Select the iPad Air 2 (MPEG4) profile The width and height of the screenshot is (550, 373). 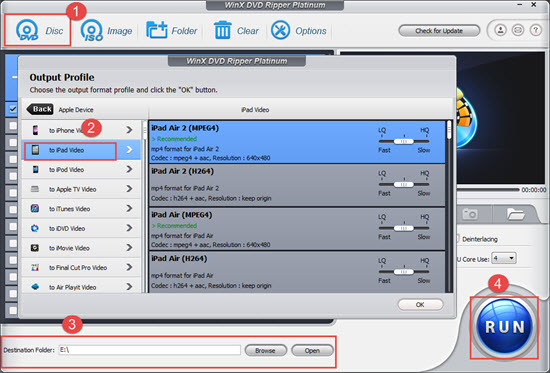(297, 142)
